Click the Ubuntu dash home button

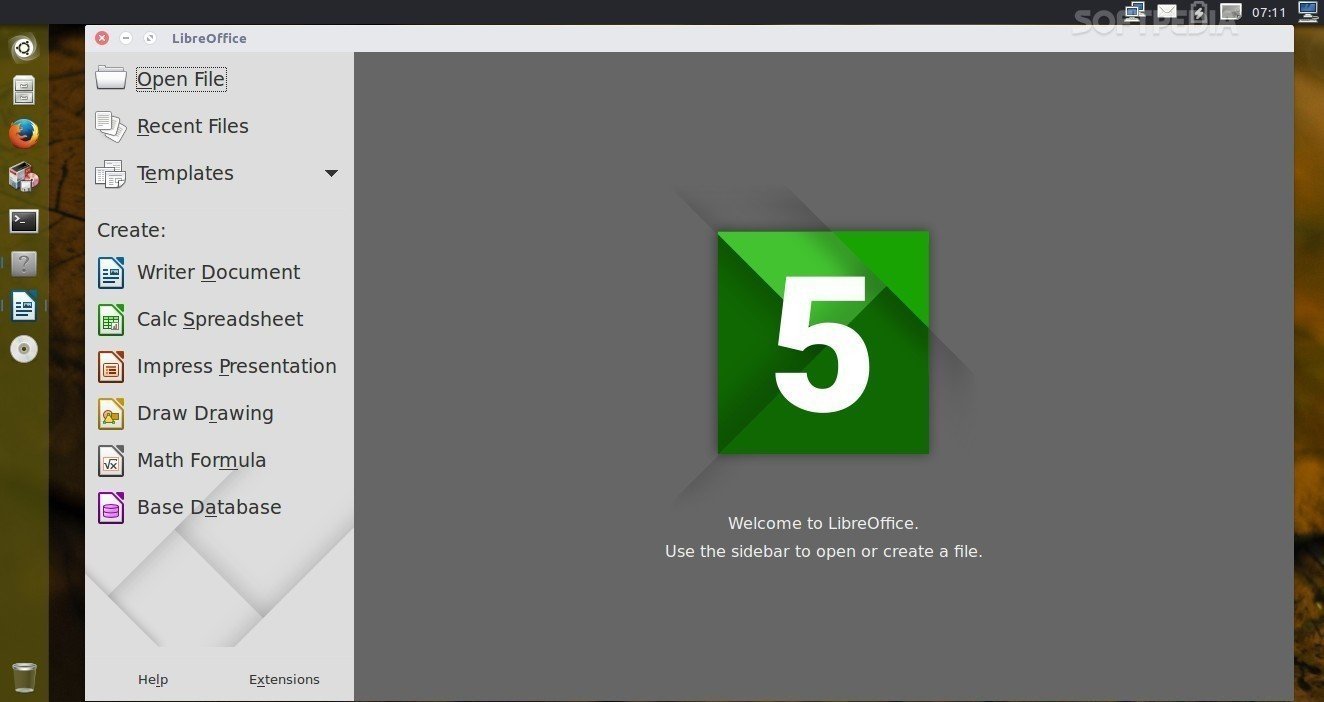pos(24,47)
